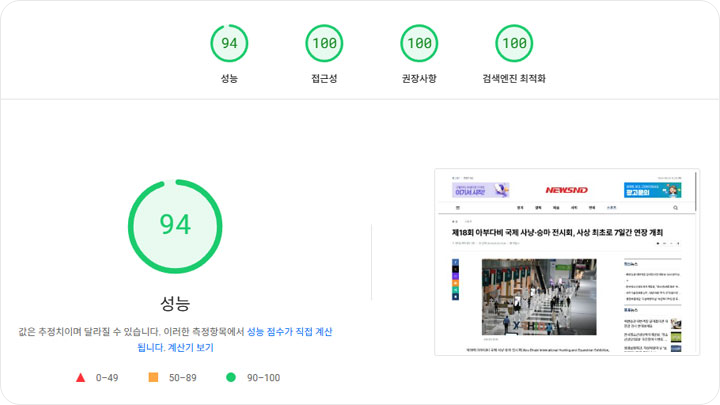Image resolution: width=720 pixels, height=405 pixels.
Task: Click the large 94 performance gauge
Action: [x=175, y=226]
